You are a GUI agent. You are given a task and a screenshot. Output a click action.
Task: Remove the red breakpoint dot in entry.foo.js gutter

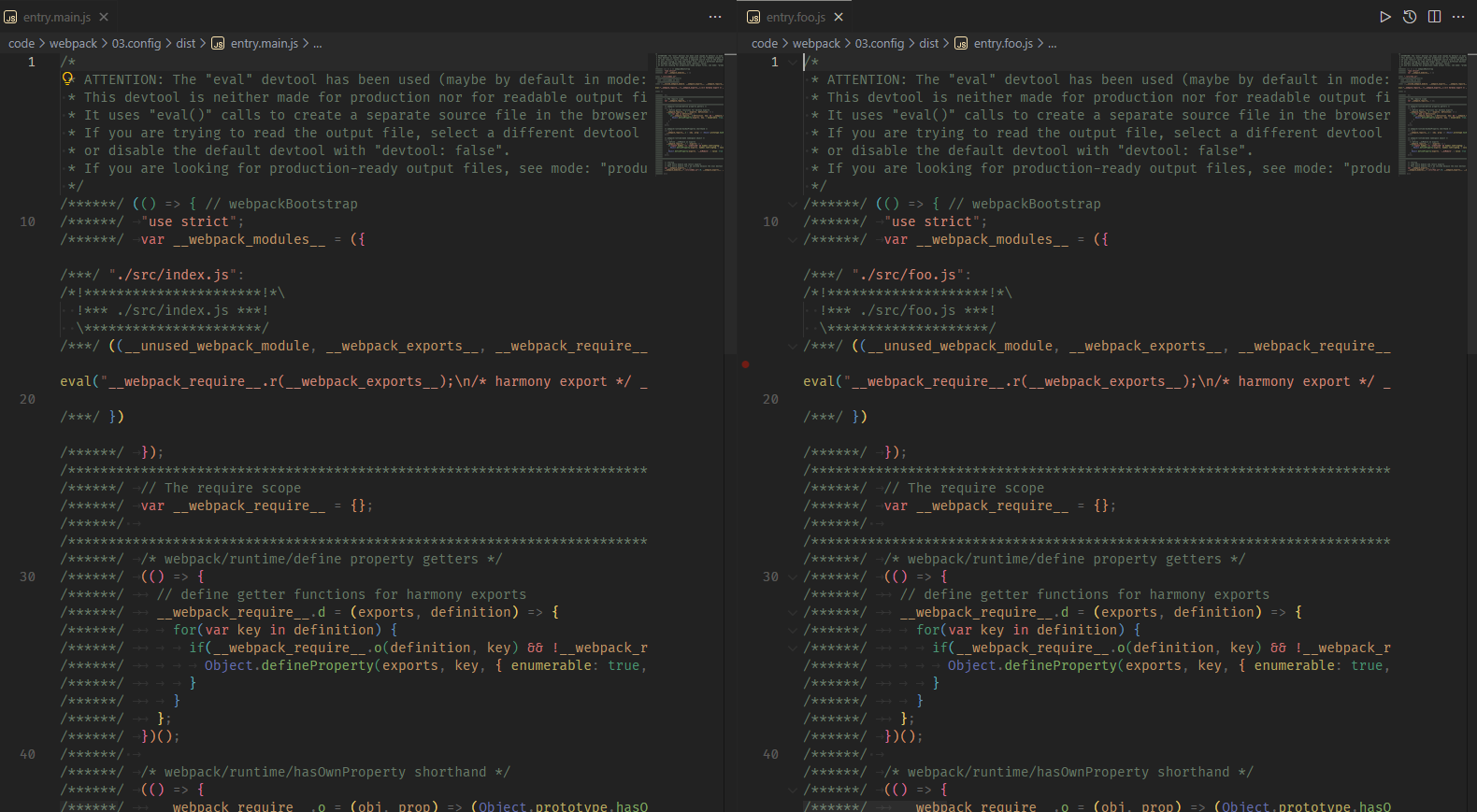(745, 363)
